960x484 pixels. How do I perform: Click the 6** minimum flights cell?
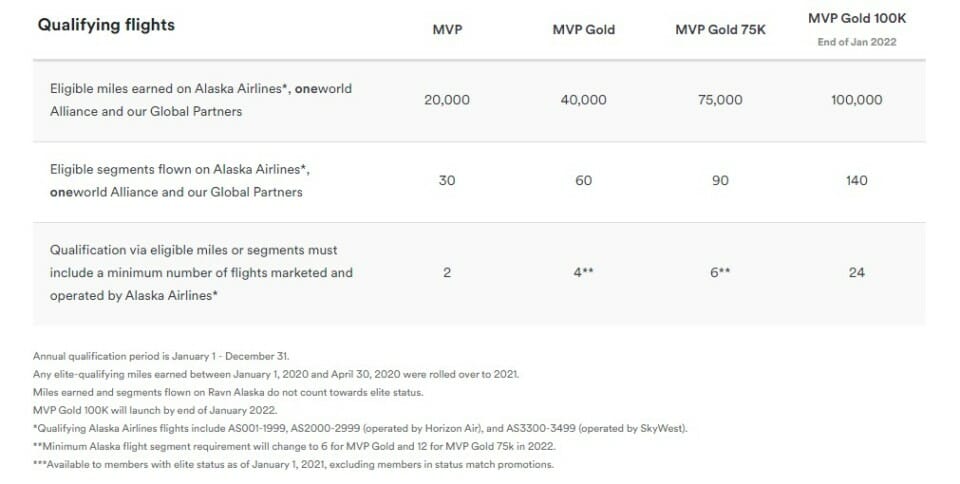click(x=720, y=273)
